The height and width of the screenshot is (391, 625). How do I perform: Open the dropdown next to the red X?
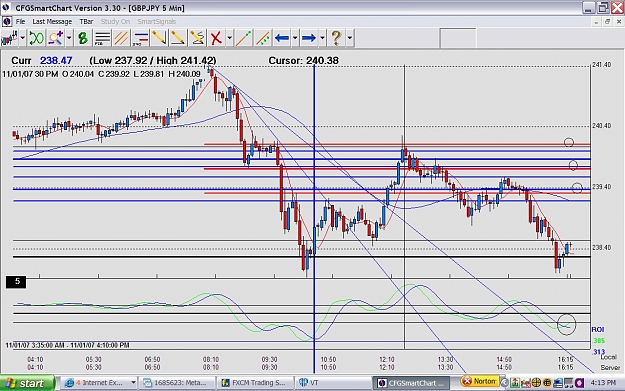[x=230, y=38]
